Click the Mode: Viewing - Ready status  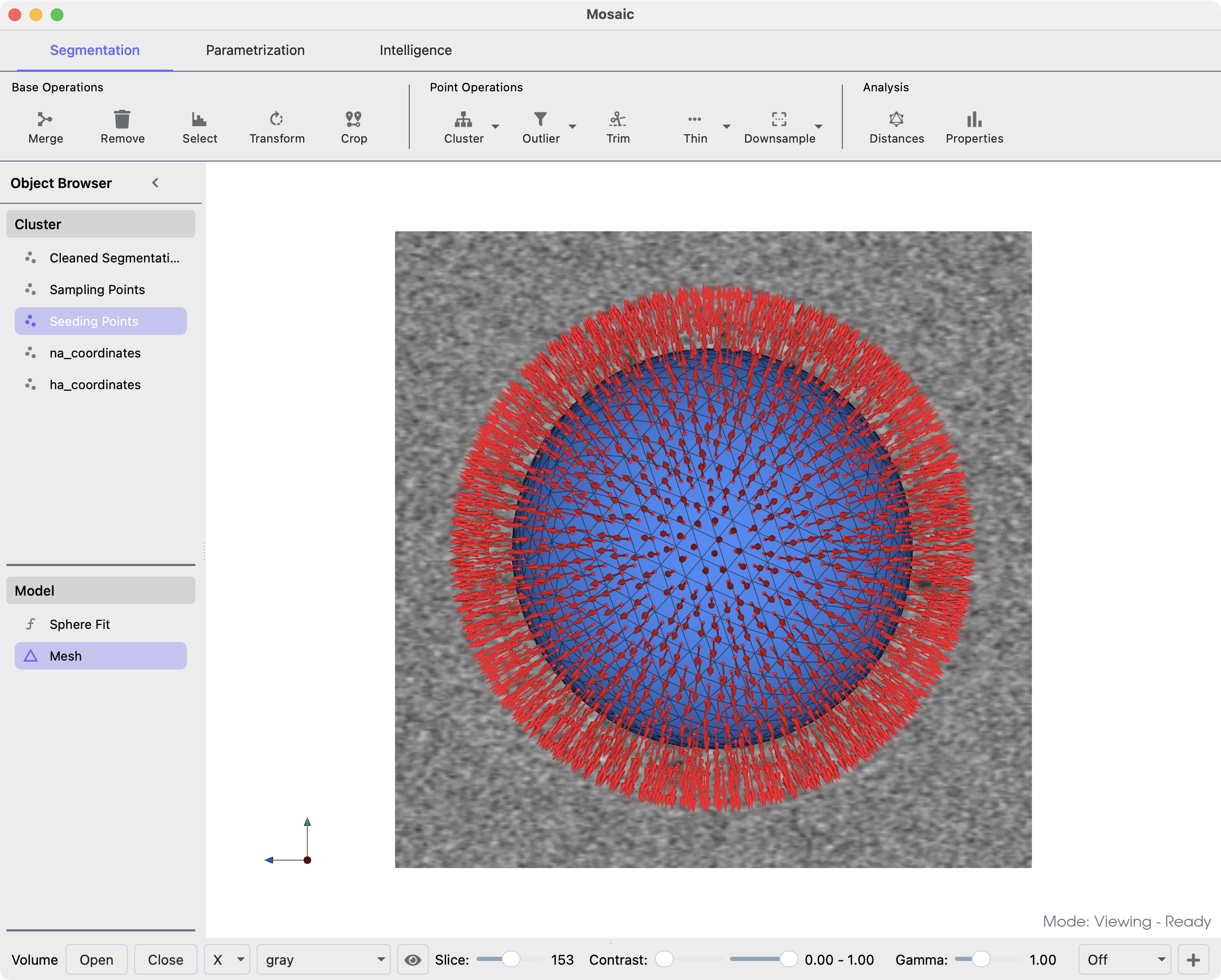click(1126, 921)
